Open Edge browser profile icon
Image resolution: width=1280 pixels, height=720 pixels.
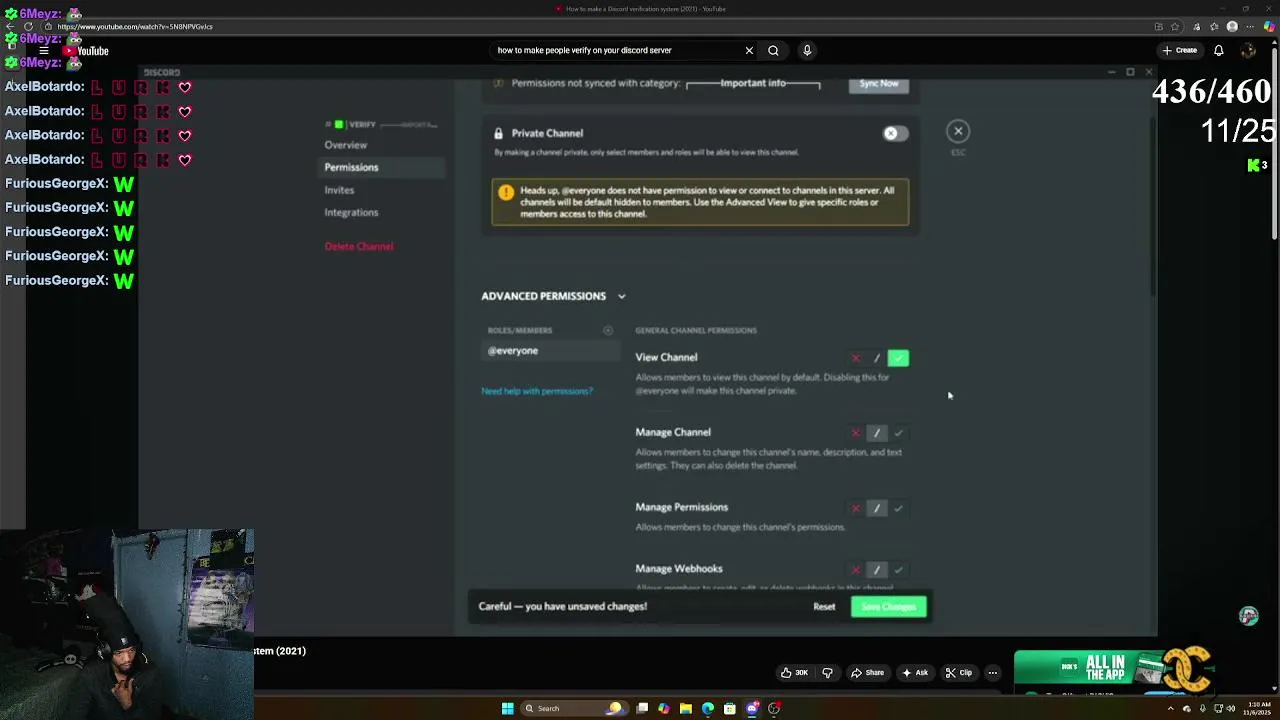click(1233, 27)
